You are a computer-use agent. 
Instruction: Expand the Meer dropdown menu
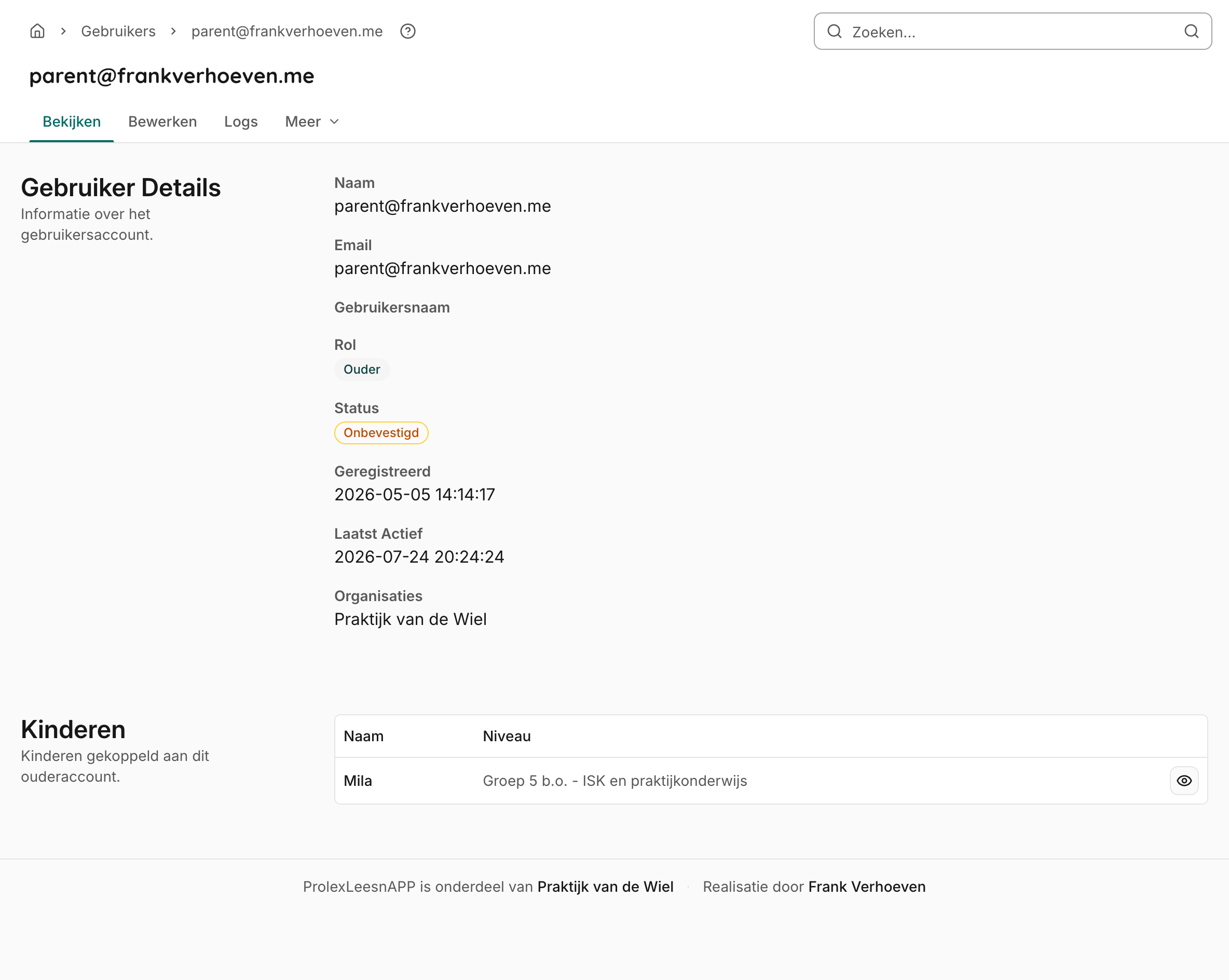coord(312,121)
